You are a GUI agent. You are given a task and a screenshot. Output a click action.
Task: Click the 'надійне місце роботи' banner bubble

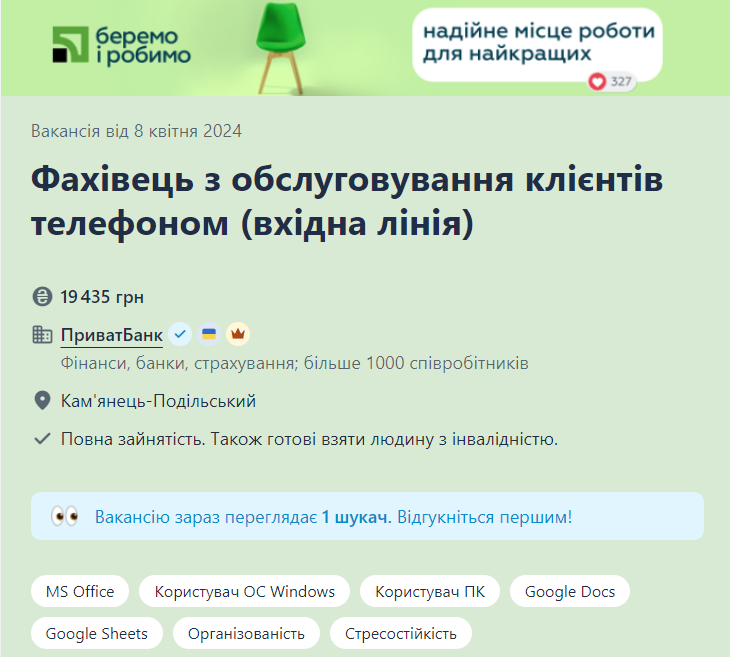click(537, 45)
